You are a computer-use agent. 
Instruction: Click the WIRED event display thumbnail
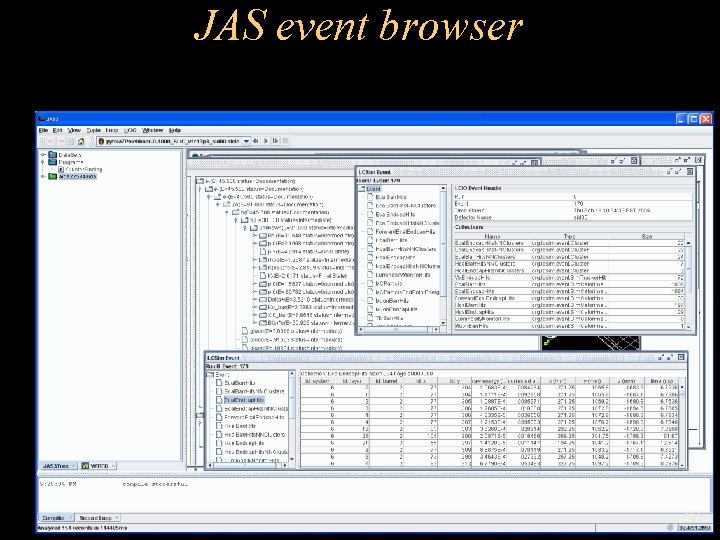click(591, 343)
